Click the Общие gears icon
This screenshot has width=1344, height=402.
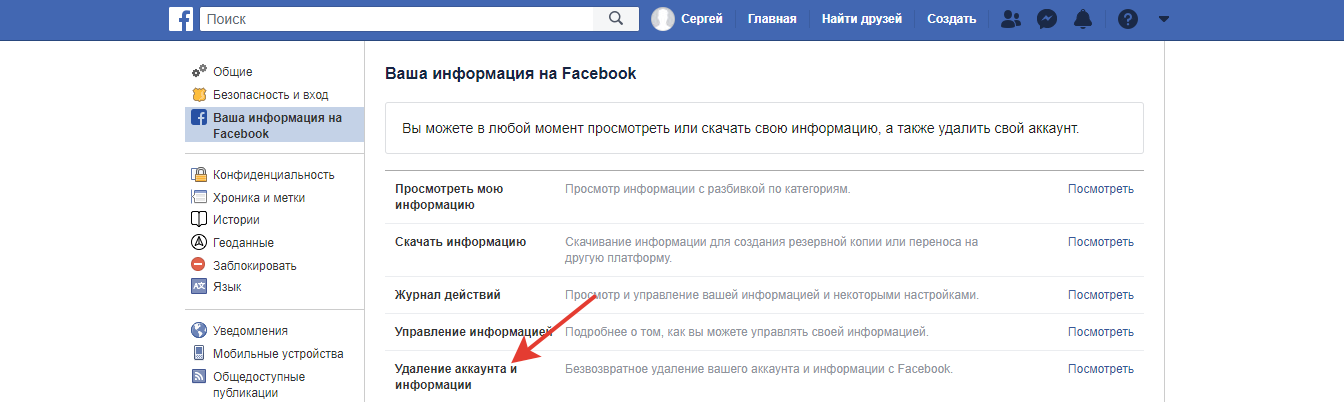coord(198,71)
